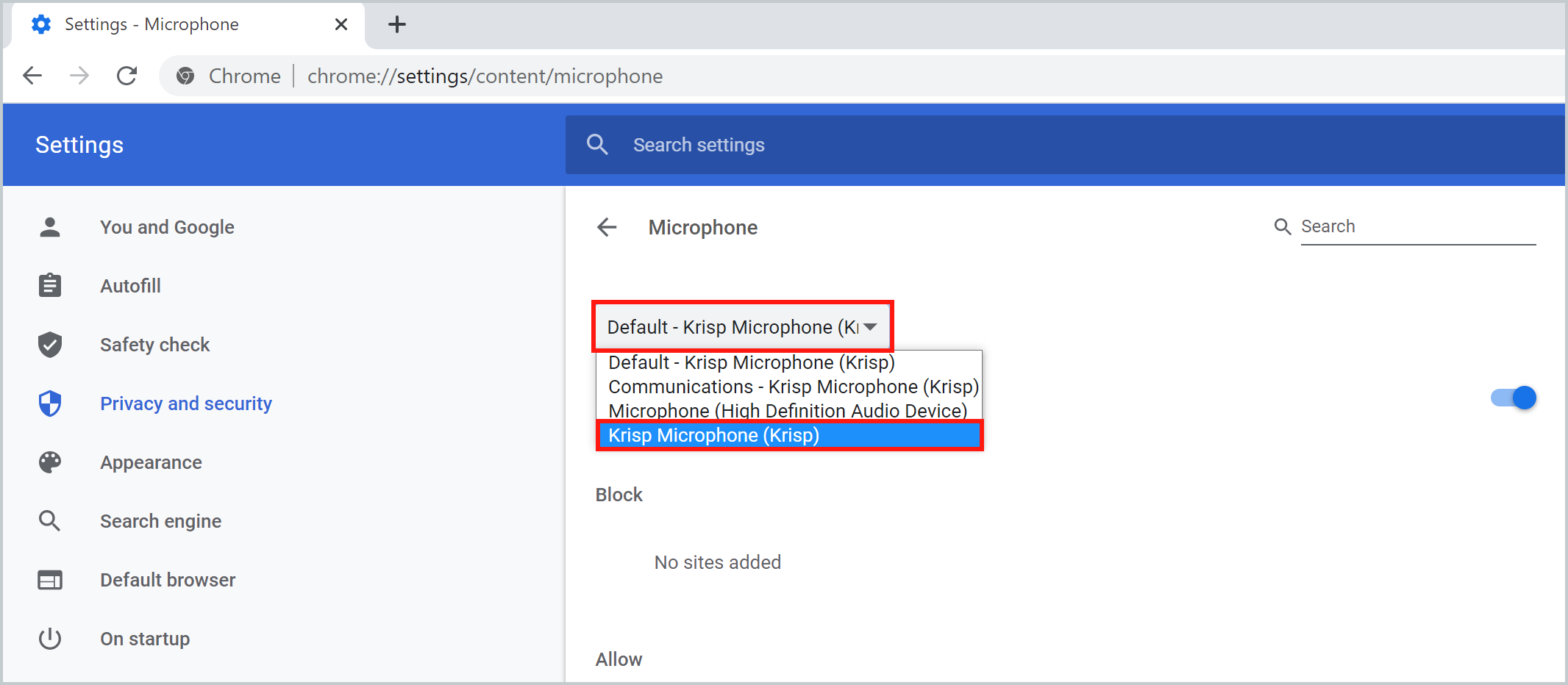1568x685 pixels.
Task: Open the Autofill settings section
Action: tap(130, 286)
